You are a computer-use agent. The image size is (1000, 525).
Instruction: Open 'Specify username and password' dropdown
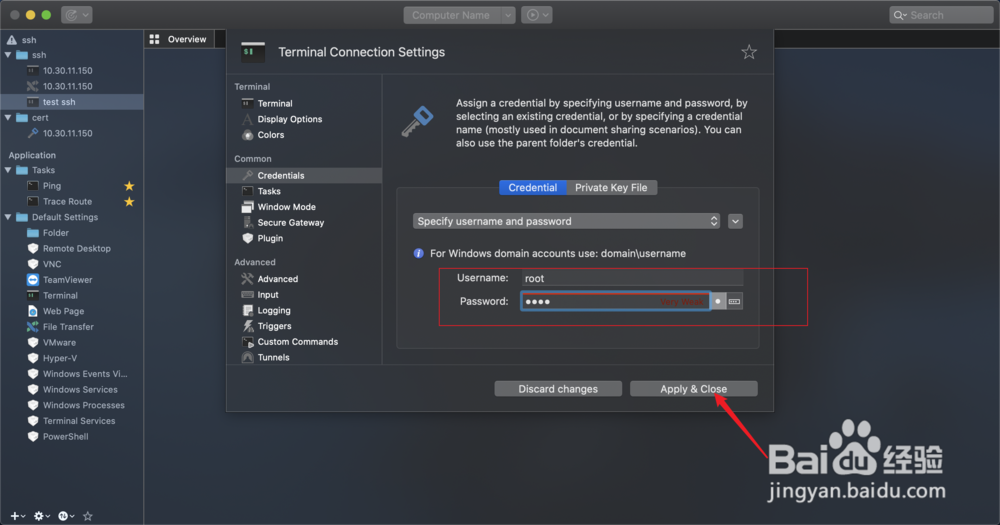click(566, 221)
